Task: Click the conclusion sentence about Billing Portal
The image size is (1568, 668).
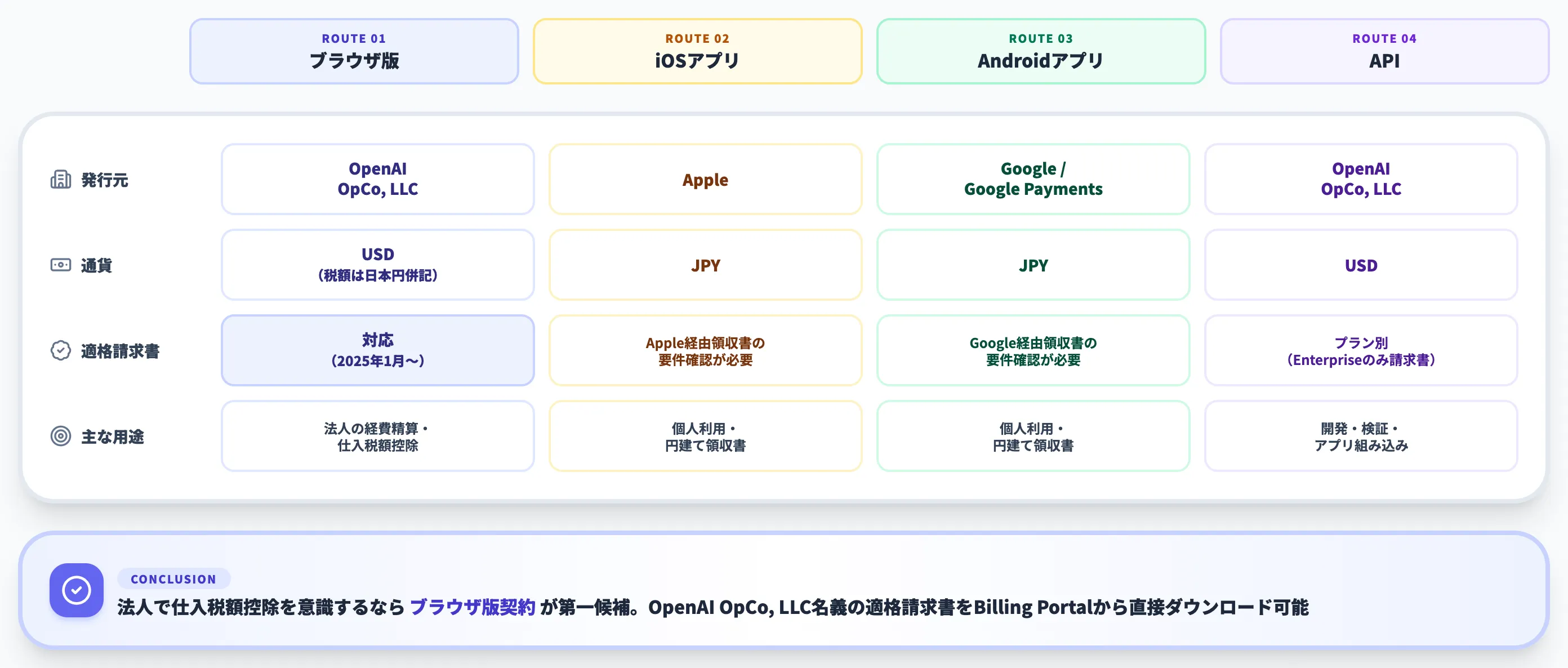Action: point(713,607)
